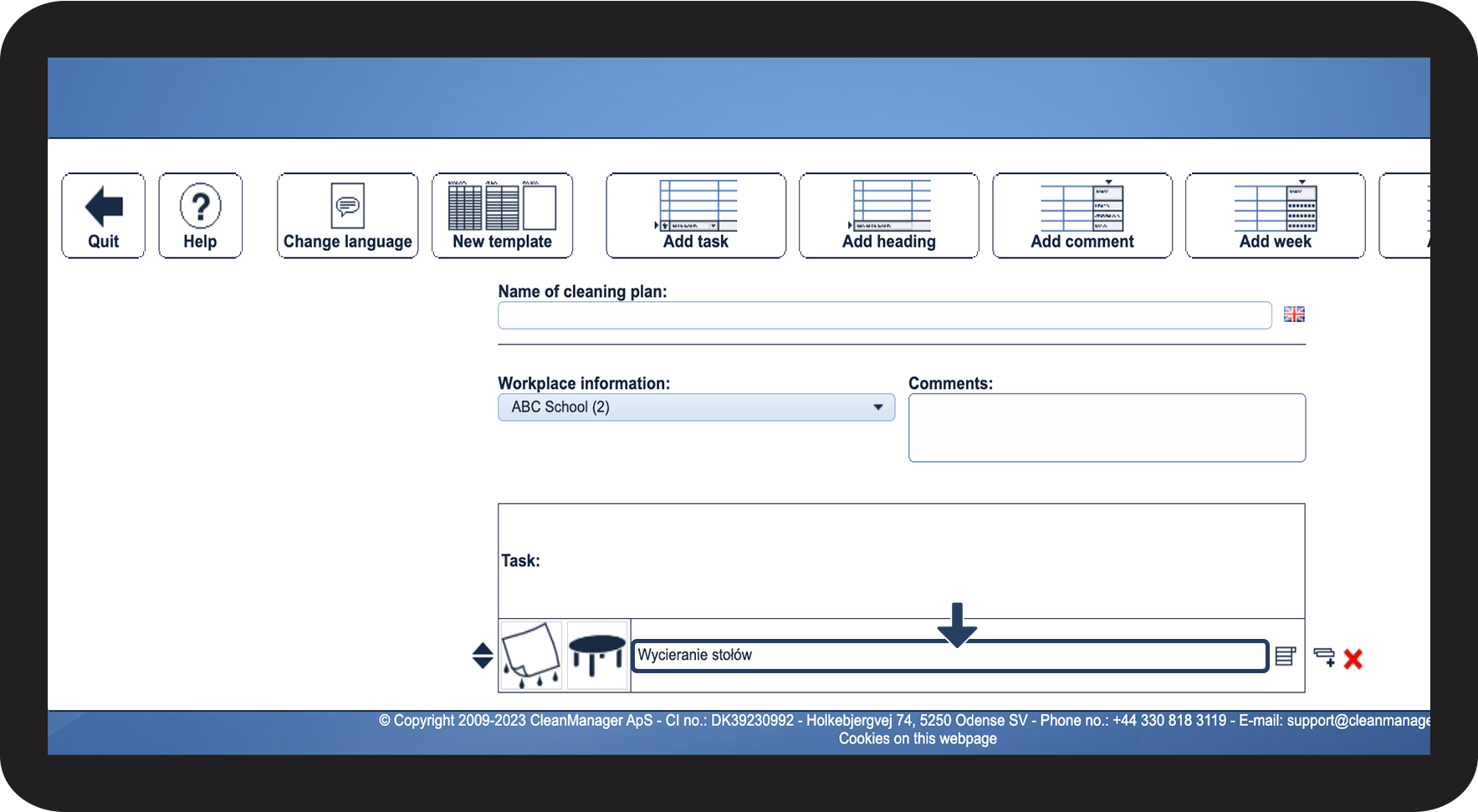
Task: Click the Wycieranie stołów task text field
Action: pos(950,656)
